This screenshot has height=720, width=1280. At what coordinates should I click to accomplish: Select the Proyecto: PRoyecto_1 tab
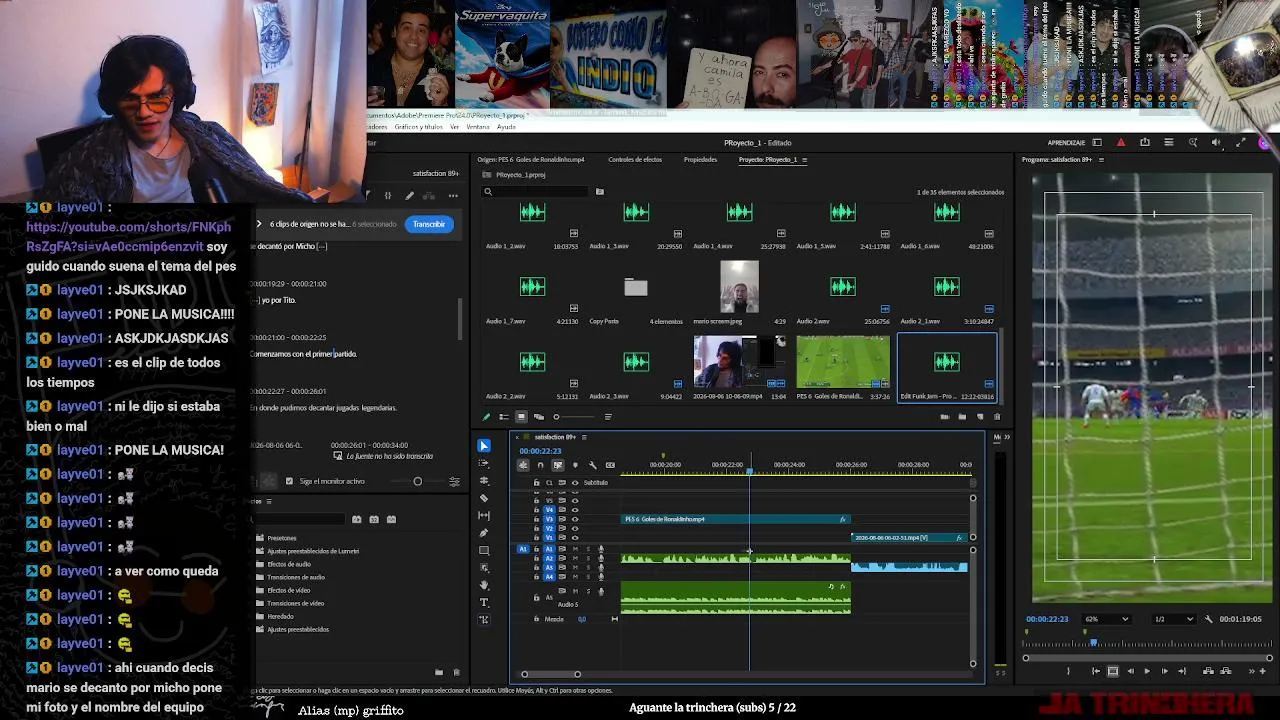tap(768, 160)
